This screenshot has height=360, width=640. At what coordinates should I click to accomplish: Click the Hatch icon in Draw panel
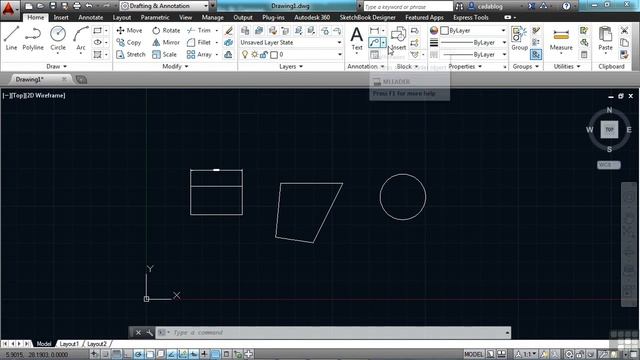coord(98,54)
